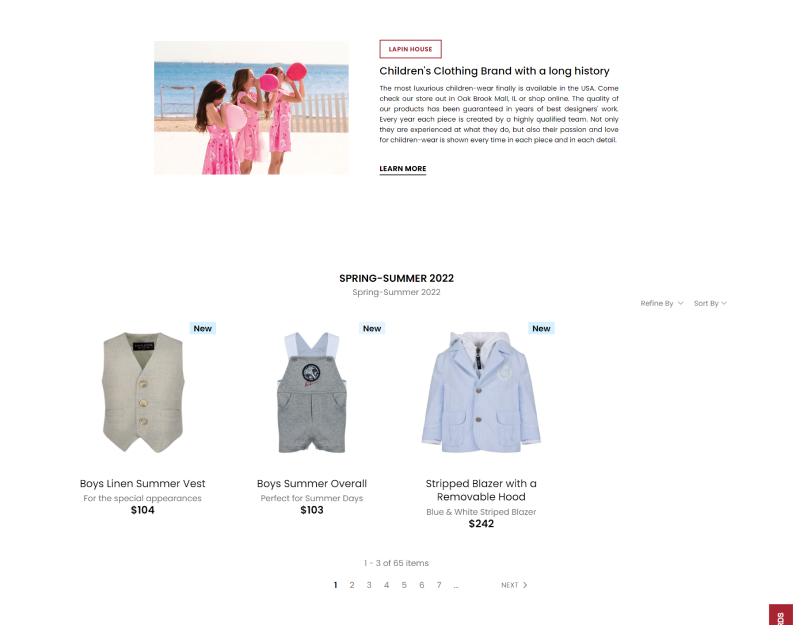Open the Boys Linen Summer Vest image
This screenshot has height=625, width=793.
143,392
